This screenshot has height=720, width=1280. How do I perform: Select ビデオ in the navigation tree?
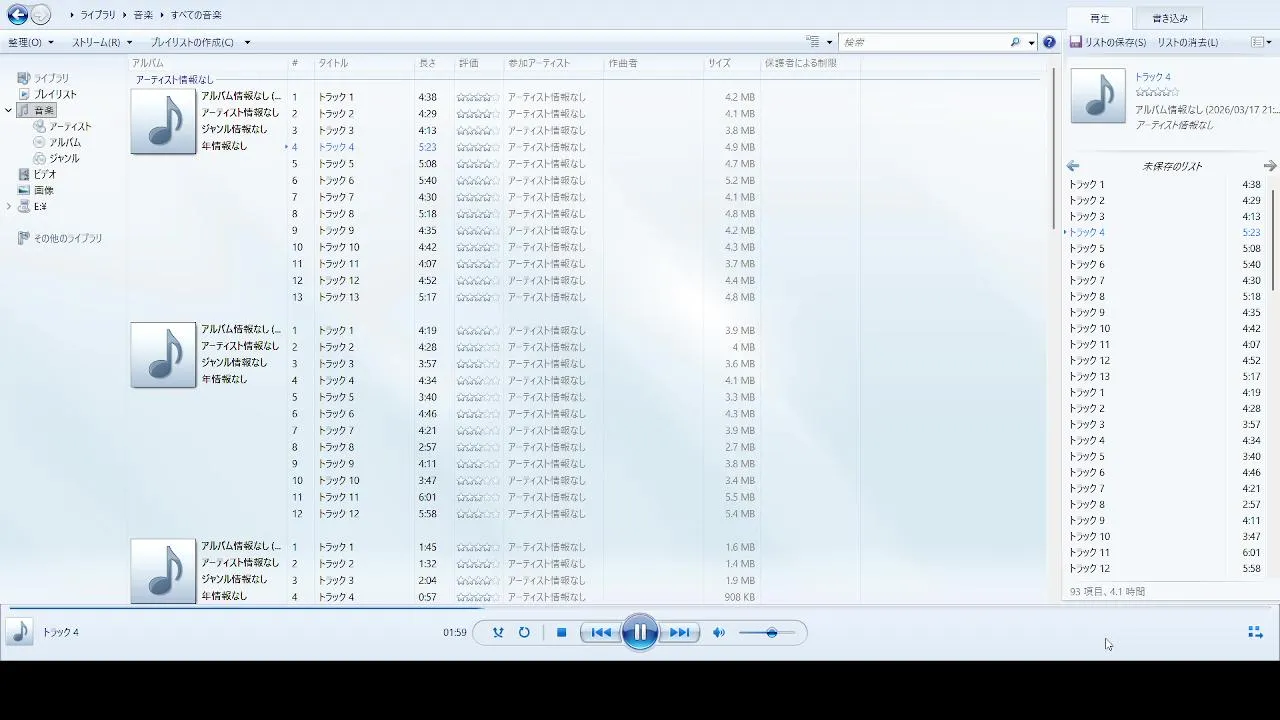tap(45, 174)
